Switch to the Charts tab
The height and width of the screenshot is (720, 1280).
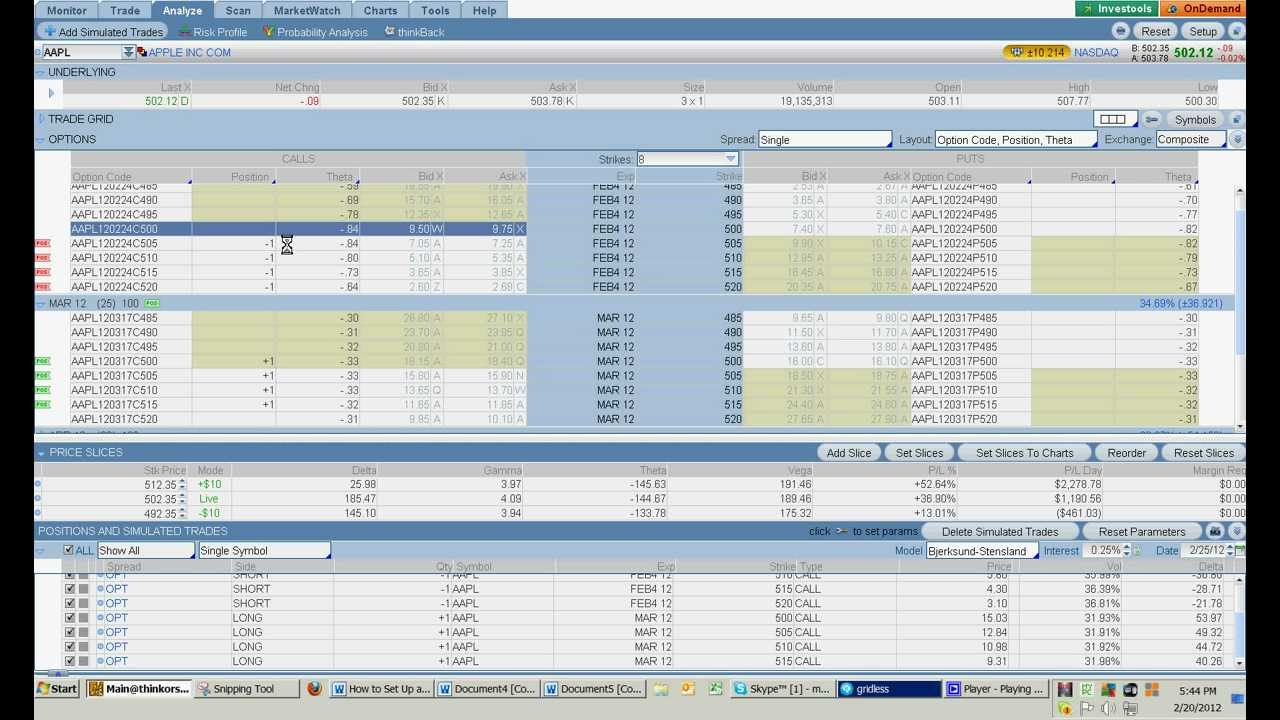pos(380,10)
